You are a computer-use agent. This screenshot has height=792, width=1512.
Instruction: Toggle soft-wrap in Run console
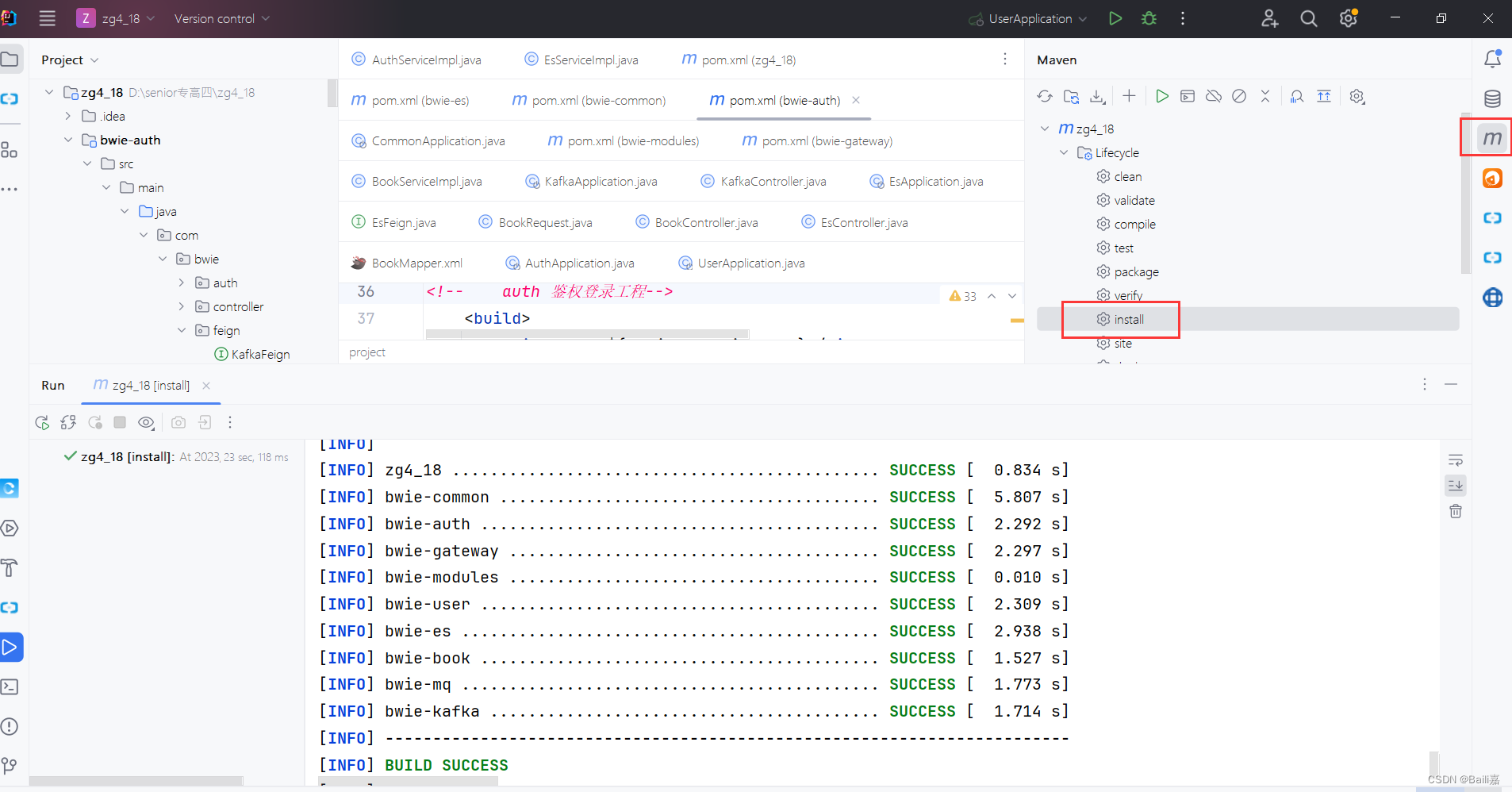[x=1456, y=459]
